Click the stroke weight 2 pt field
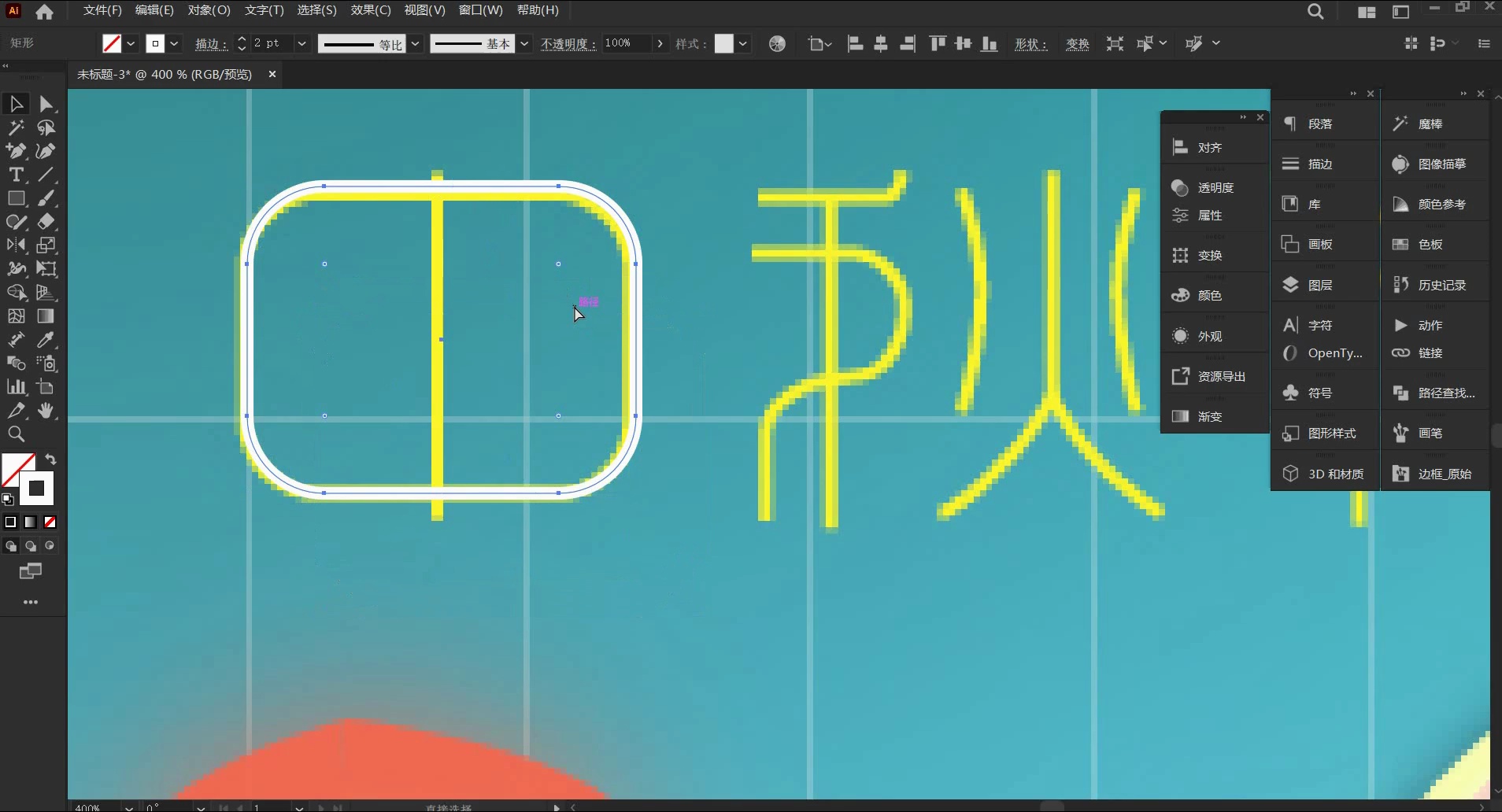This screenshot has height=812, width=1502. click(x=272, y=43)
